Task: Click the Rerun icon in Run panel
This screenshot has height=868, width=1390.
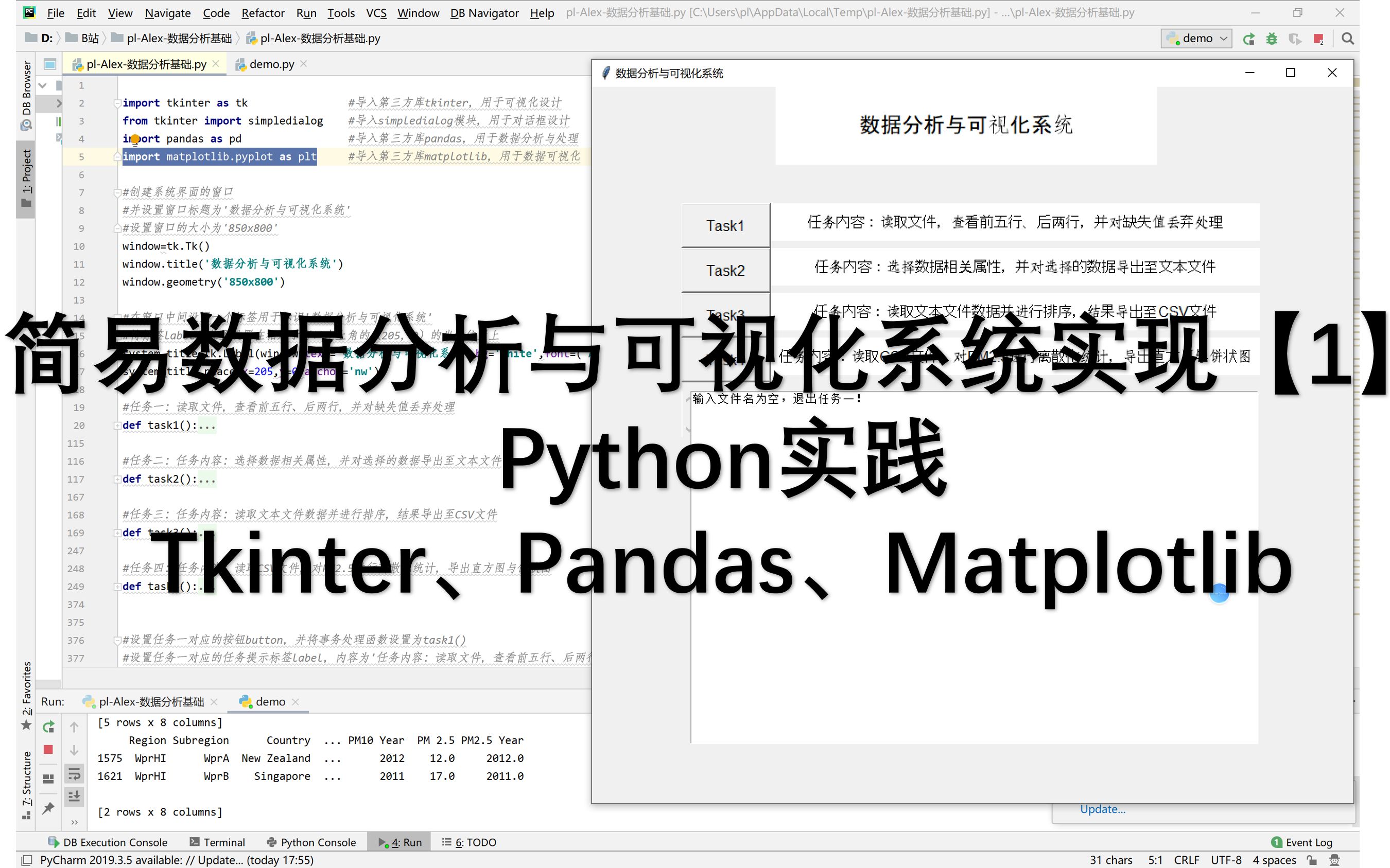Action: click(x=48, y=727)
